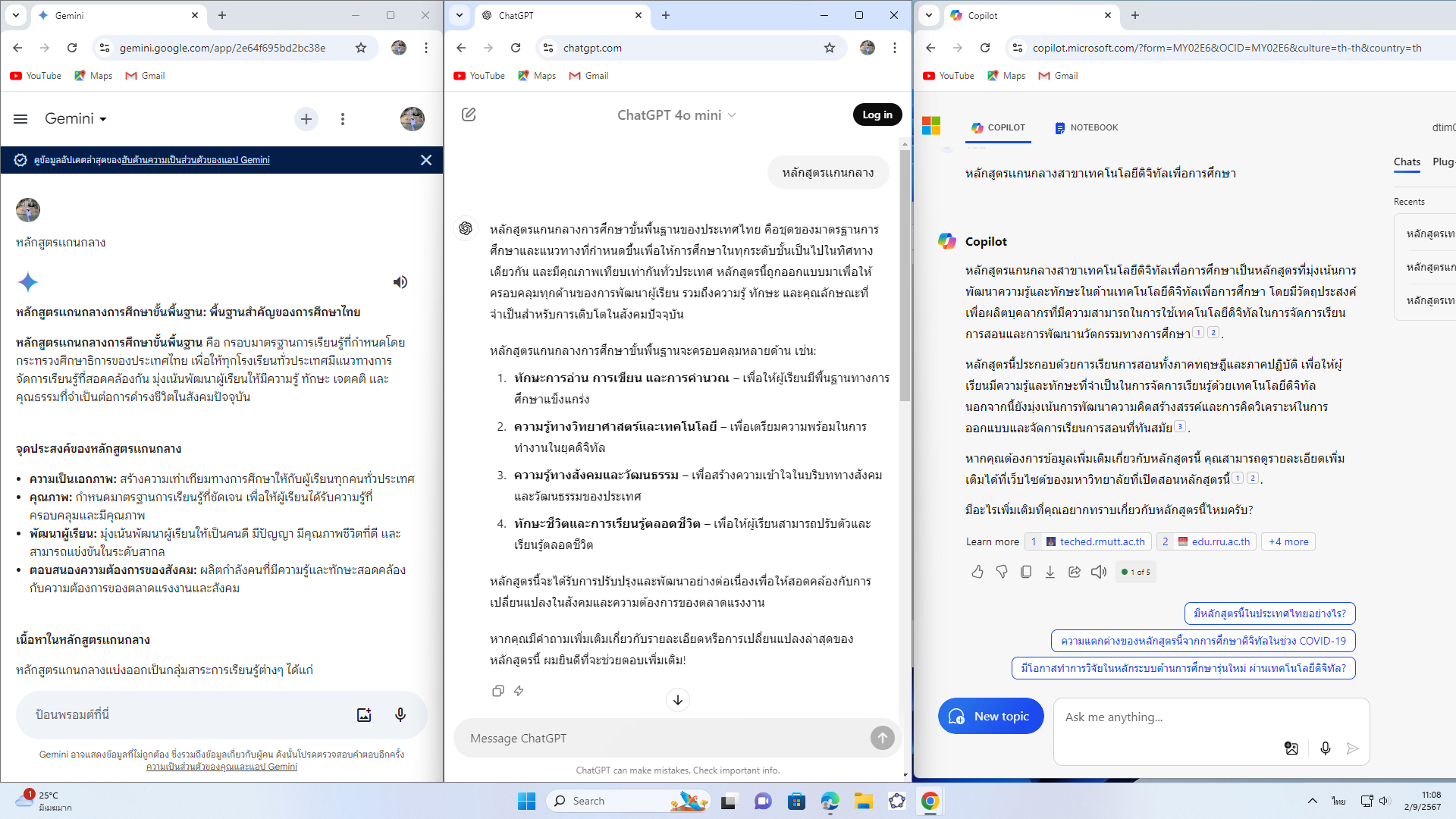
Task: Bookmark the Gemini page with the star icon
Action: [361, 48]
